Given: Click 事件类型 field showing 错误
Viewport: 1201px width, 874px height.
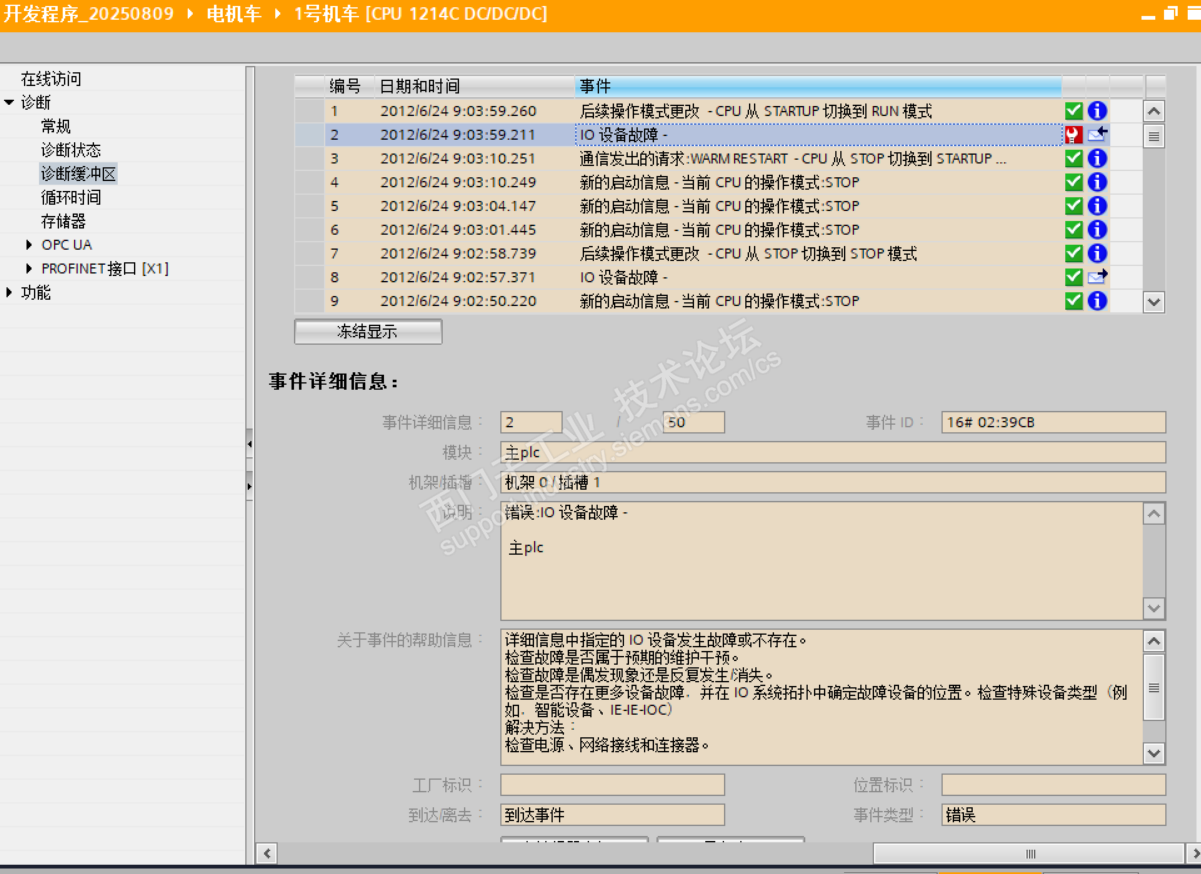Looking at the screenshot, I should pos(1053,815).
